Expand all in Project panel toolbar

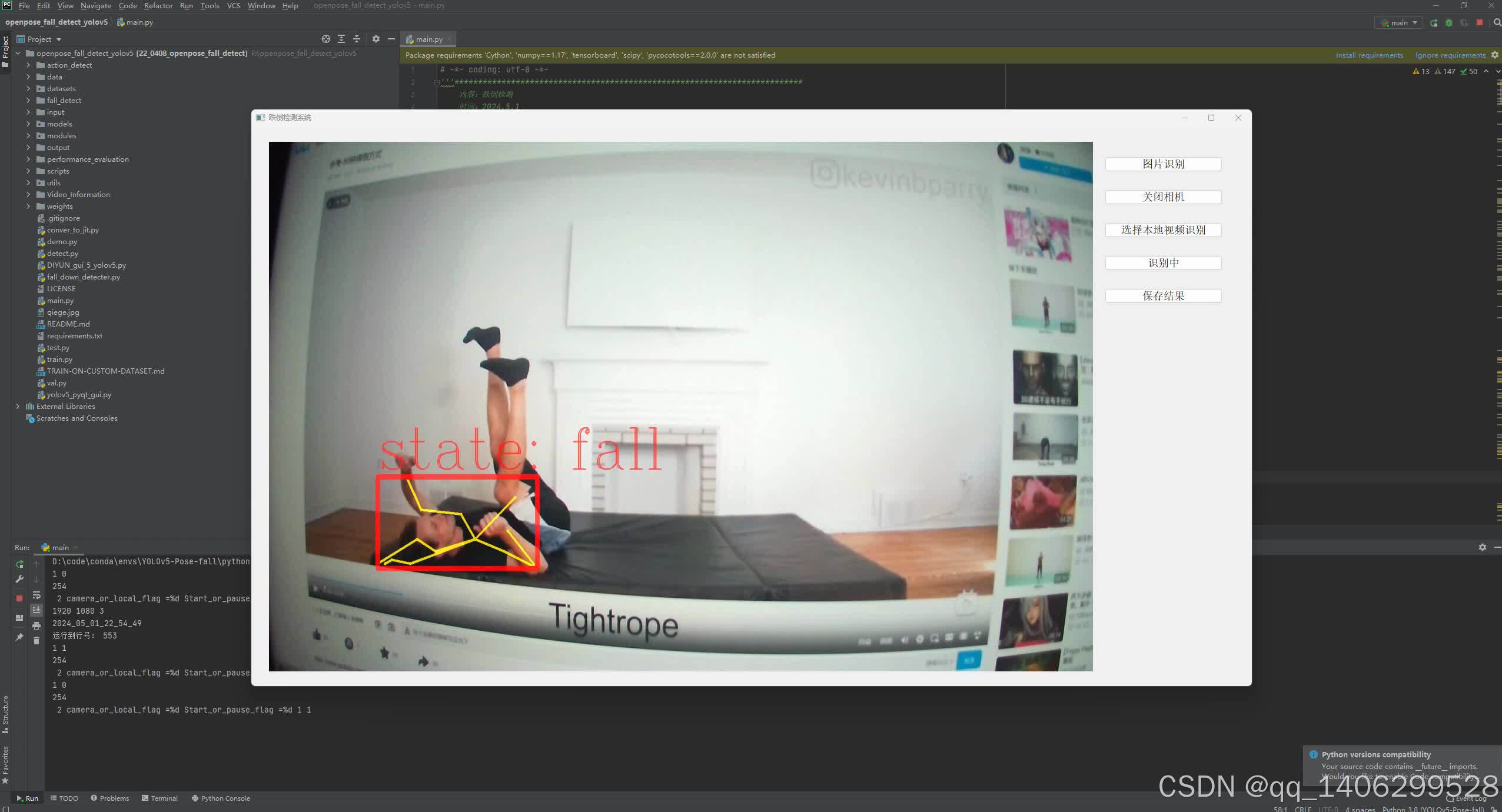coord(341,39)
